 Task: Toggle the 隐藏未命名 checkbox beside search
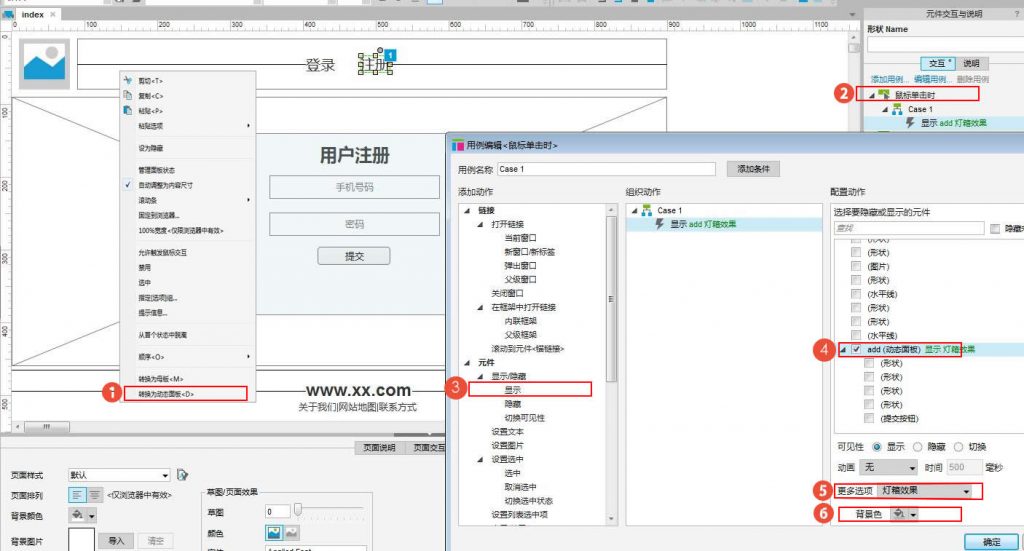pos(995,228)
